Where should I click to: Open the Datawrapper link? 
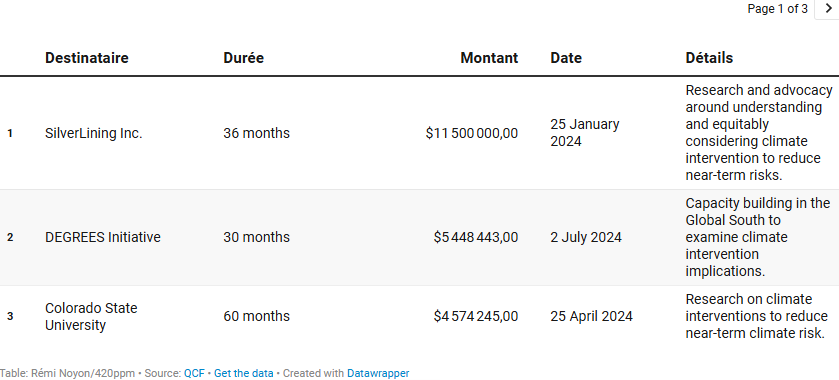(x=378, y=373)
